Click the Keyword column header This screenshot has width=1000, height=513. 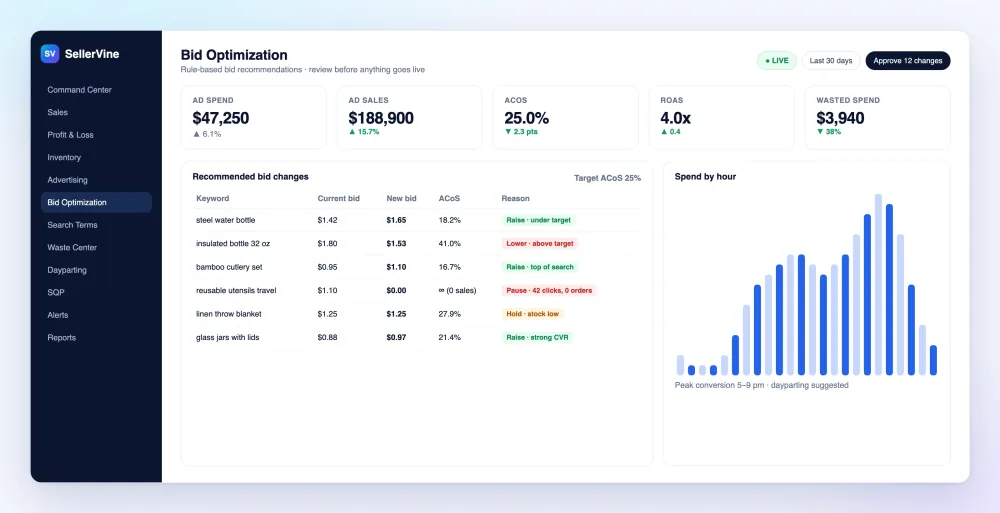pyautogui.click(x=212, y=198)
